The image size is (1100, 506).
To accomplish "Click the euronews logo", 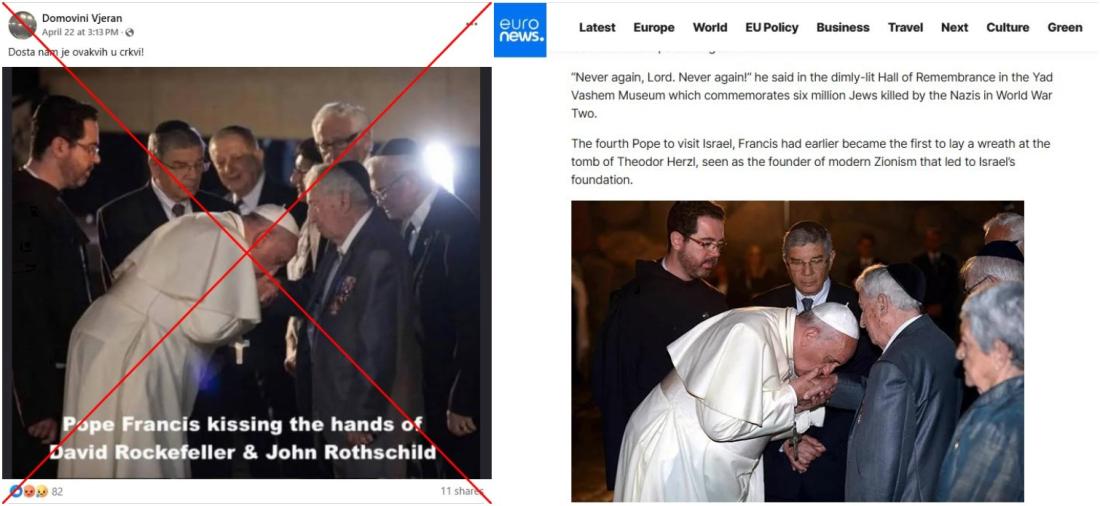I will pos(520,29).
